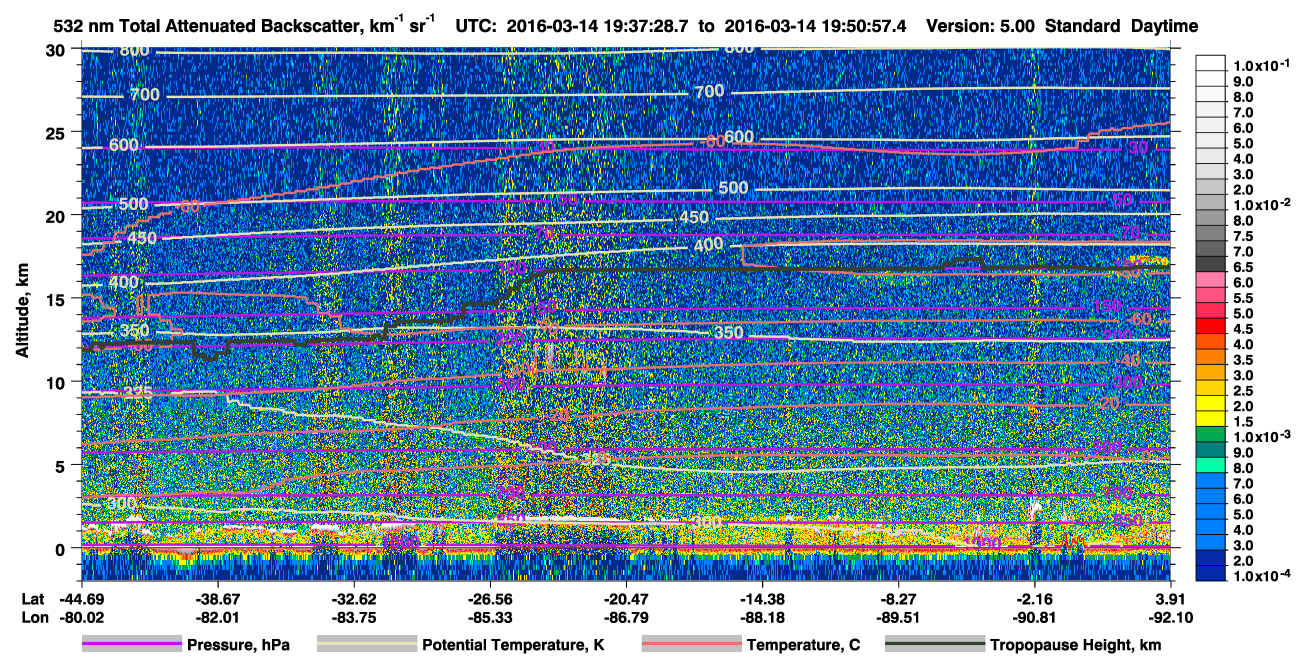Click the latitude value '3.91'
Viewport: 1300px width, 667px height.
tap(1171, 598)
